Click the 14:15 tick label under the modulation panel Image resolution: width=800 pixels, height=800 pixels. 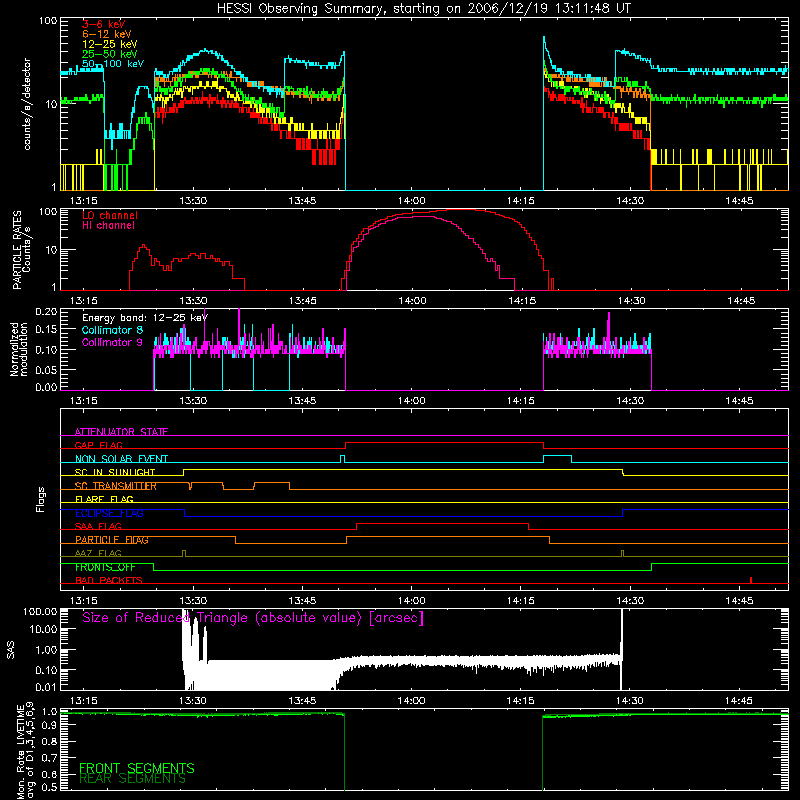click(521, 401)
